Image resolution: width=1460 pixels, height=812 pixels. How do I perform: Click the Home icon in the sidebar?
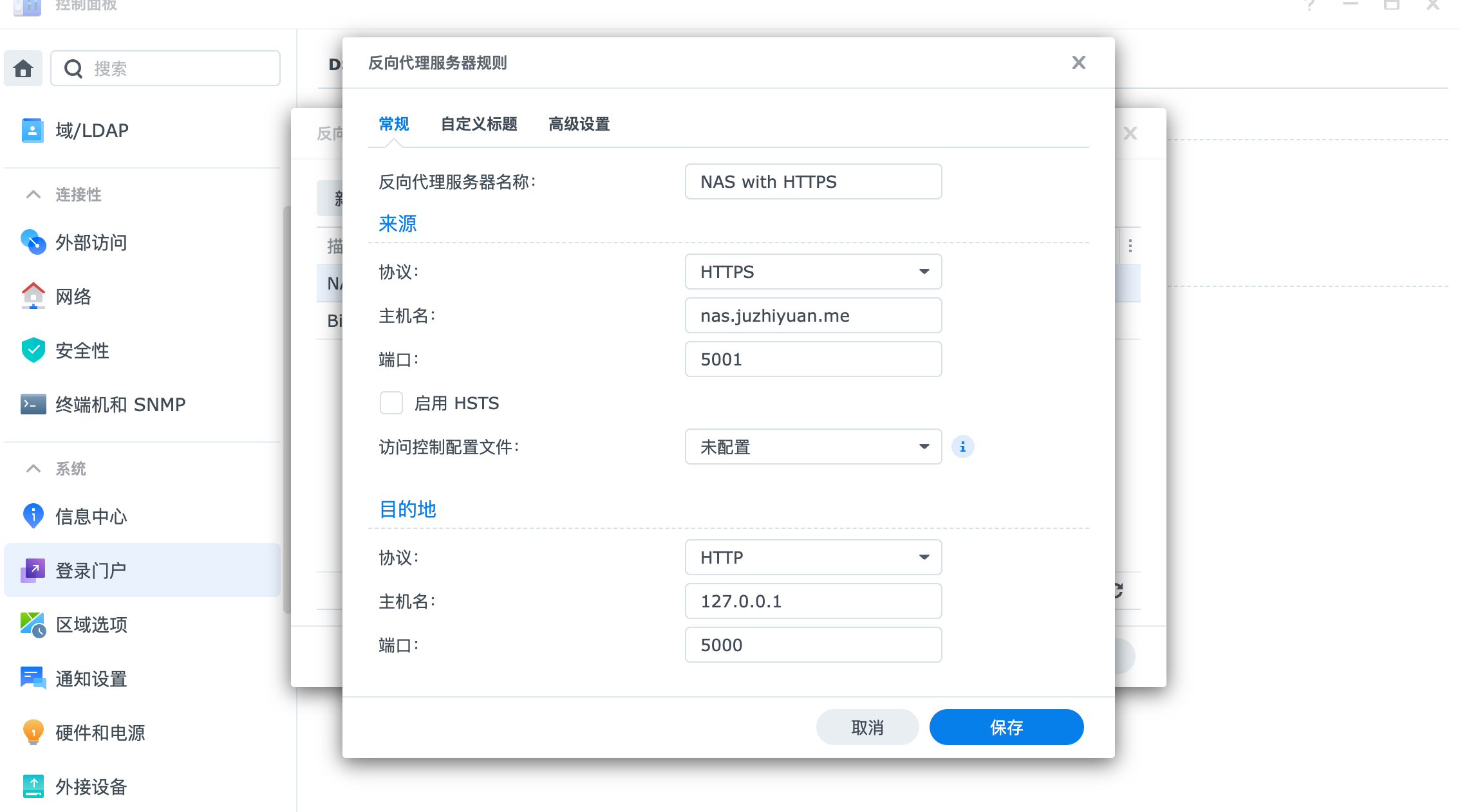click(x=23, y=68)
